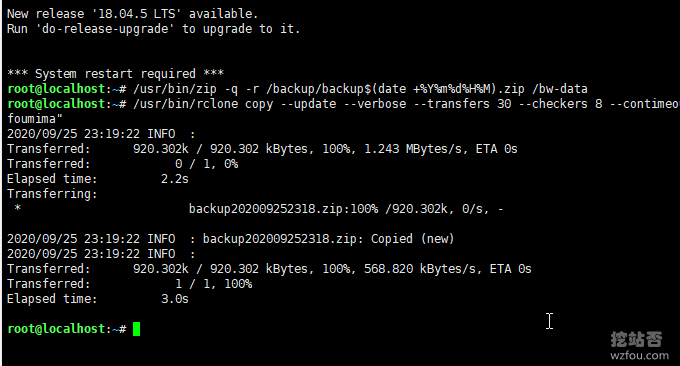This screenshot has height=366, width=680.
Task: Click 'backup202009252318.zip: Copied (new)' line
Action: 328,239
